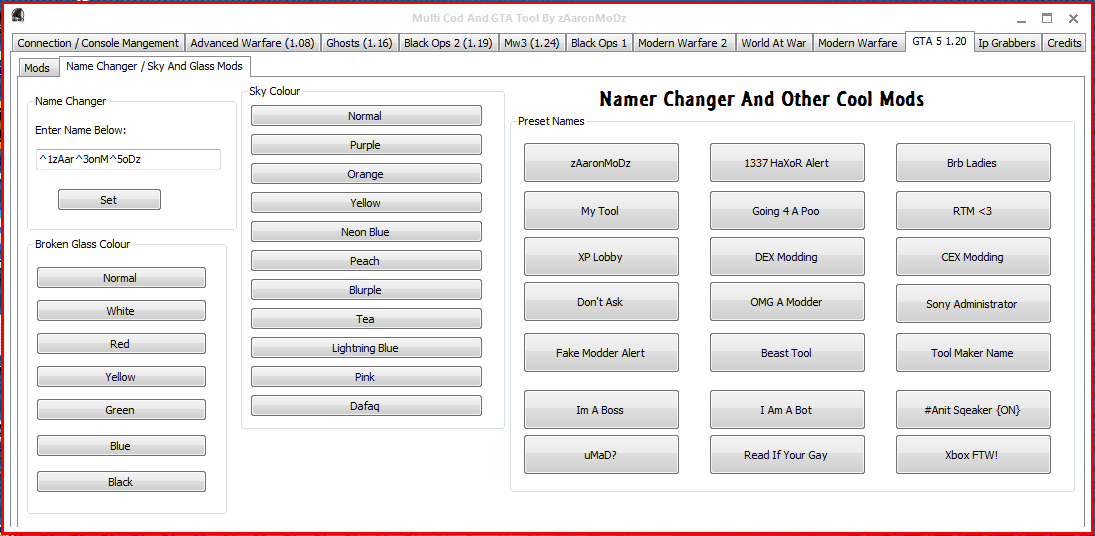Select Tool Maker Name preset
The height and width of the screenshot is (536, 1095).
coord(973,352)
